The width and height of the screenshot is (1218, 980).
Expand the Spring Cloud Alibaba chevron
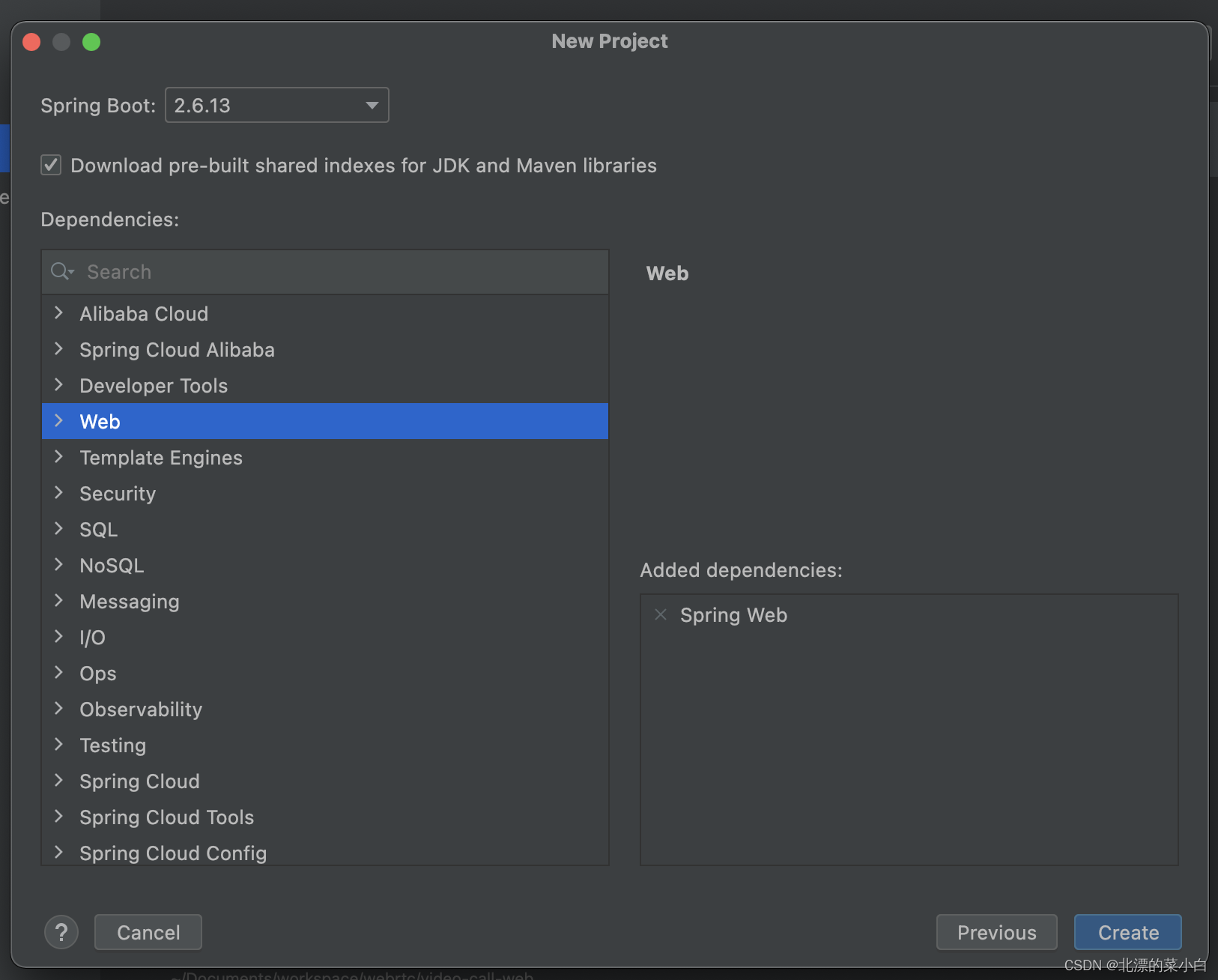[58, 349]
